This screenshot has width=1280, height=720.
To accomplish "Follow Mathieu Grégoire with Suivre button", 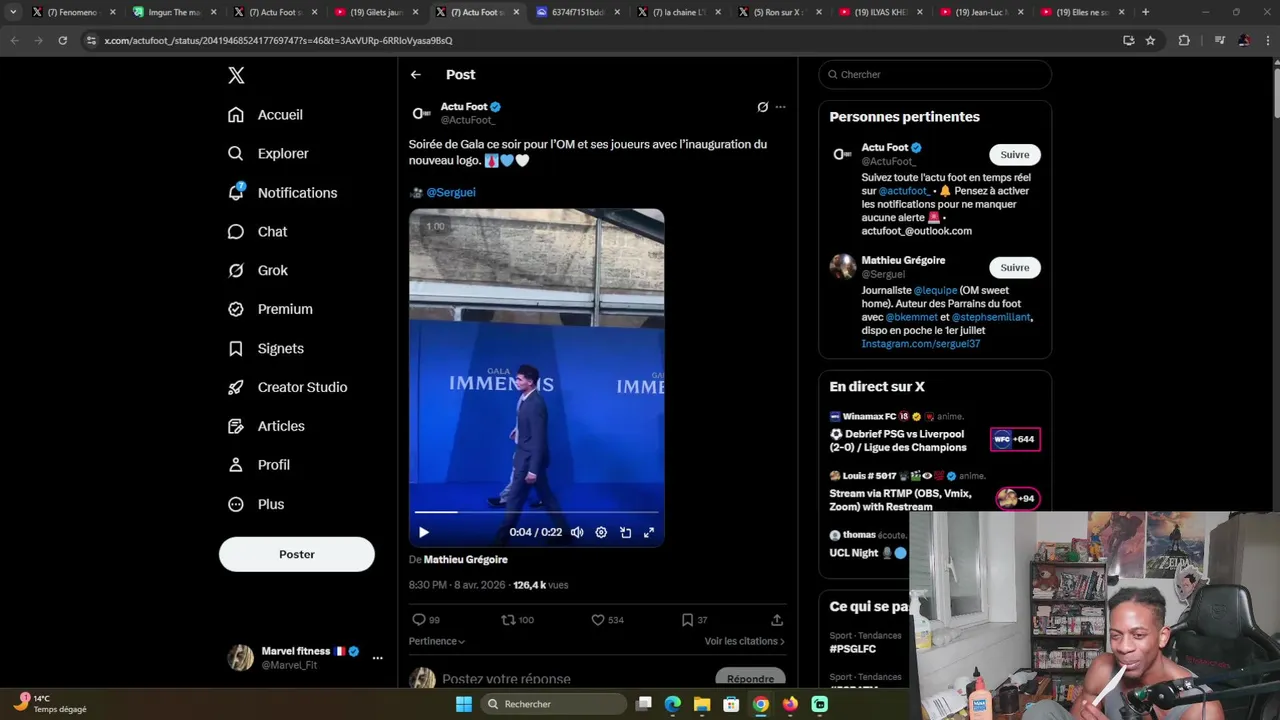I will click(x=1015, y=268).
